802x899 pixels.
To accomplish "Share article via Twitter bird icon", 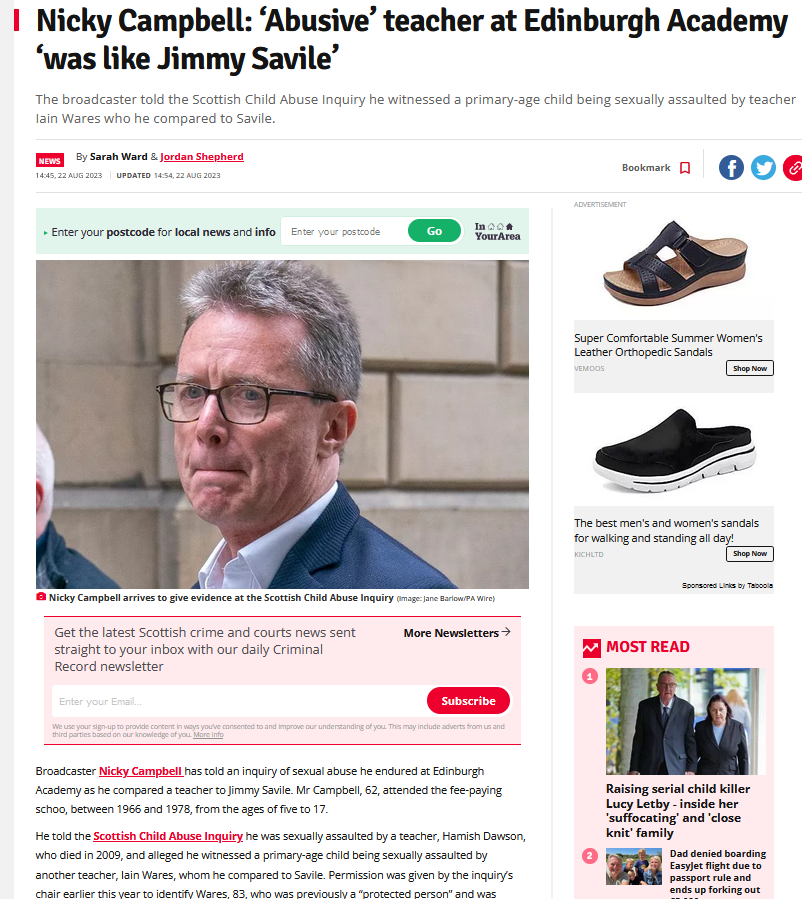I will click(763, 167).
